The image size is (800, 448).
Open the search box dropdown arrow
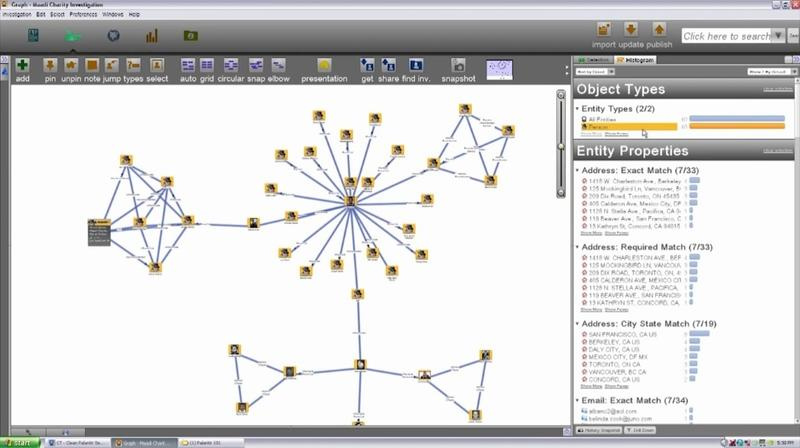coord(778,36)
